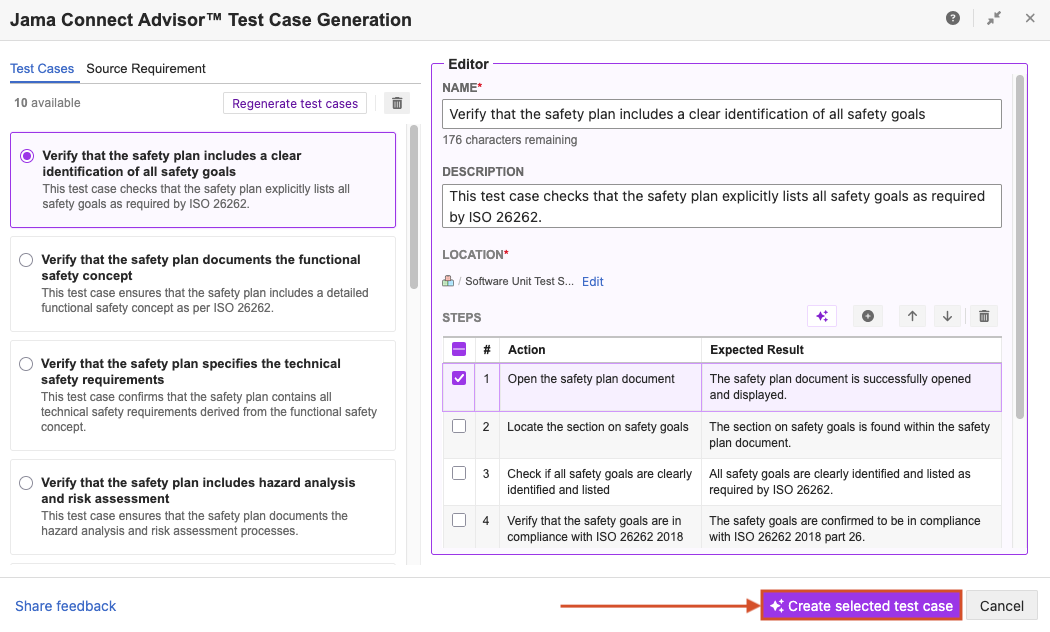
Task: Check step 4 Verify safety goals compliance
Action: coord(459,520)
